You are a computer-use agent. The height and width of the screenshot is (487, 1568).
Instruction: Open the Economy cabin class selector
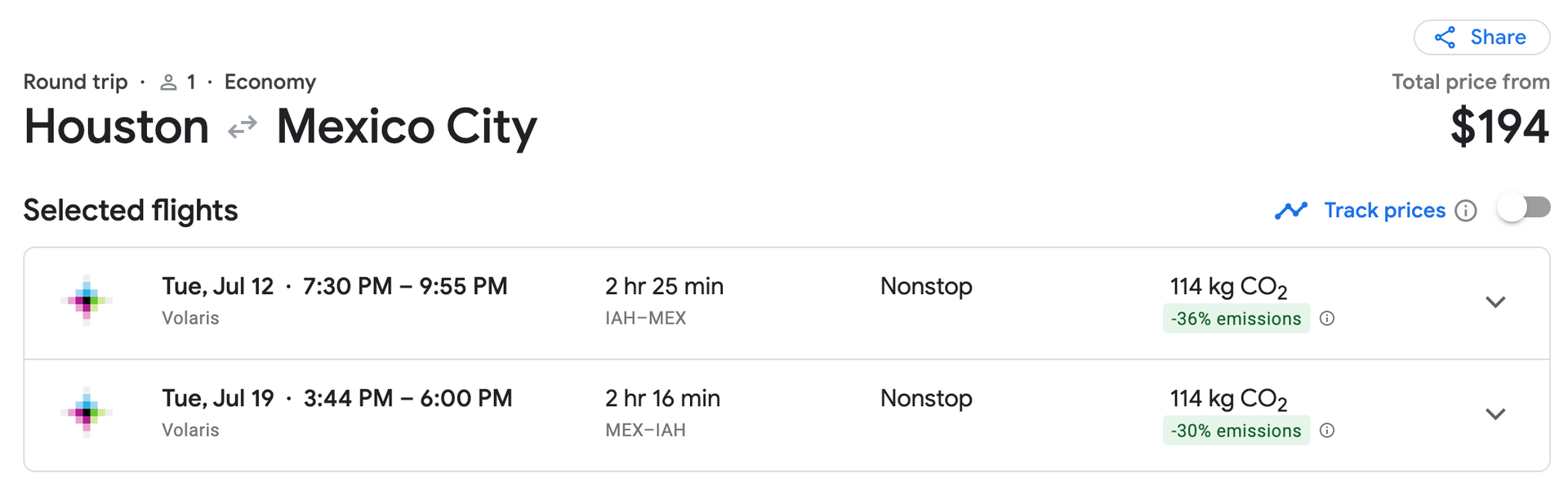269,82
